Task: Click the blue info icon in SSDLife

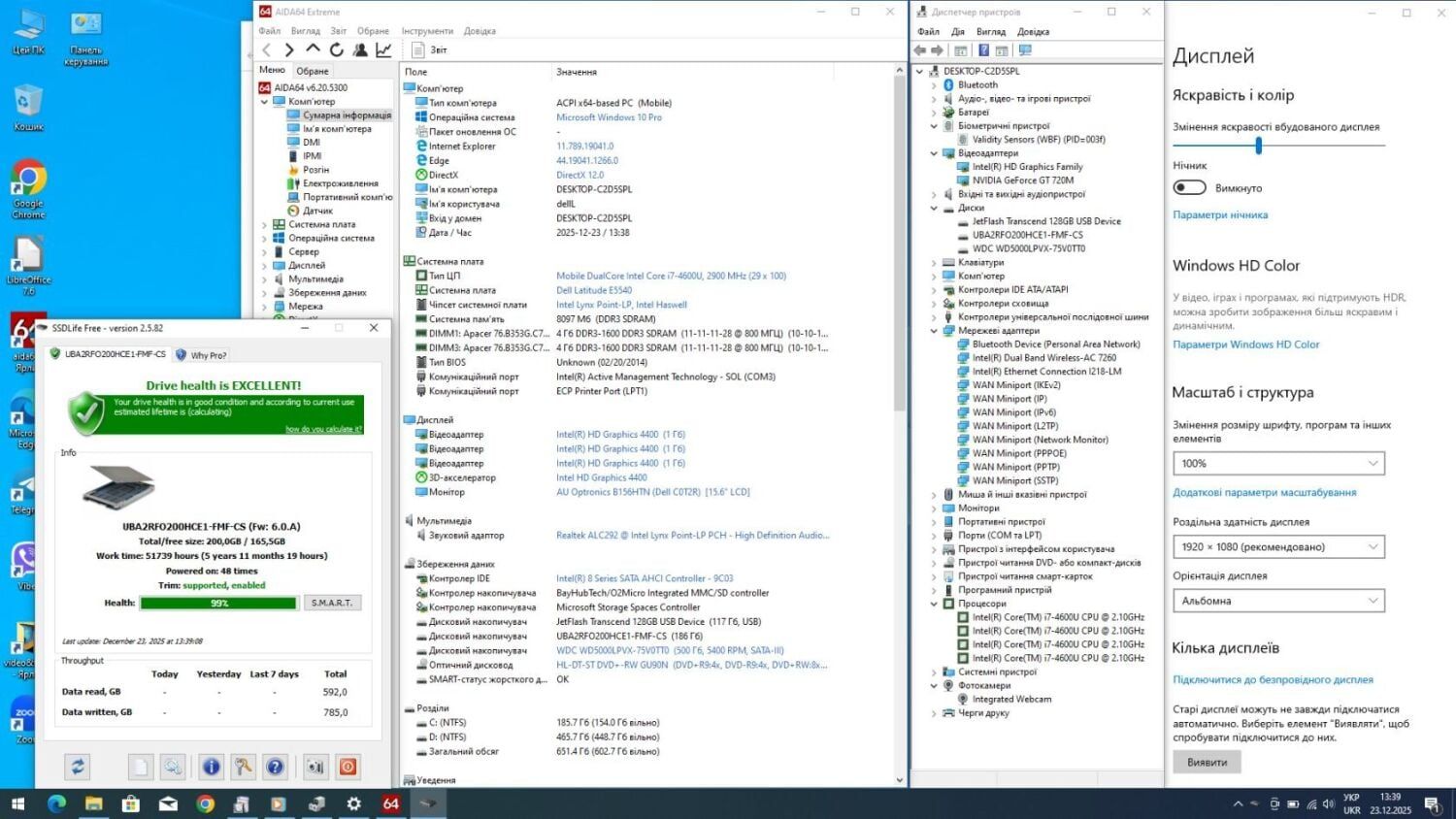Action: coord(211,767)
